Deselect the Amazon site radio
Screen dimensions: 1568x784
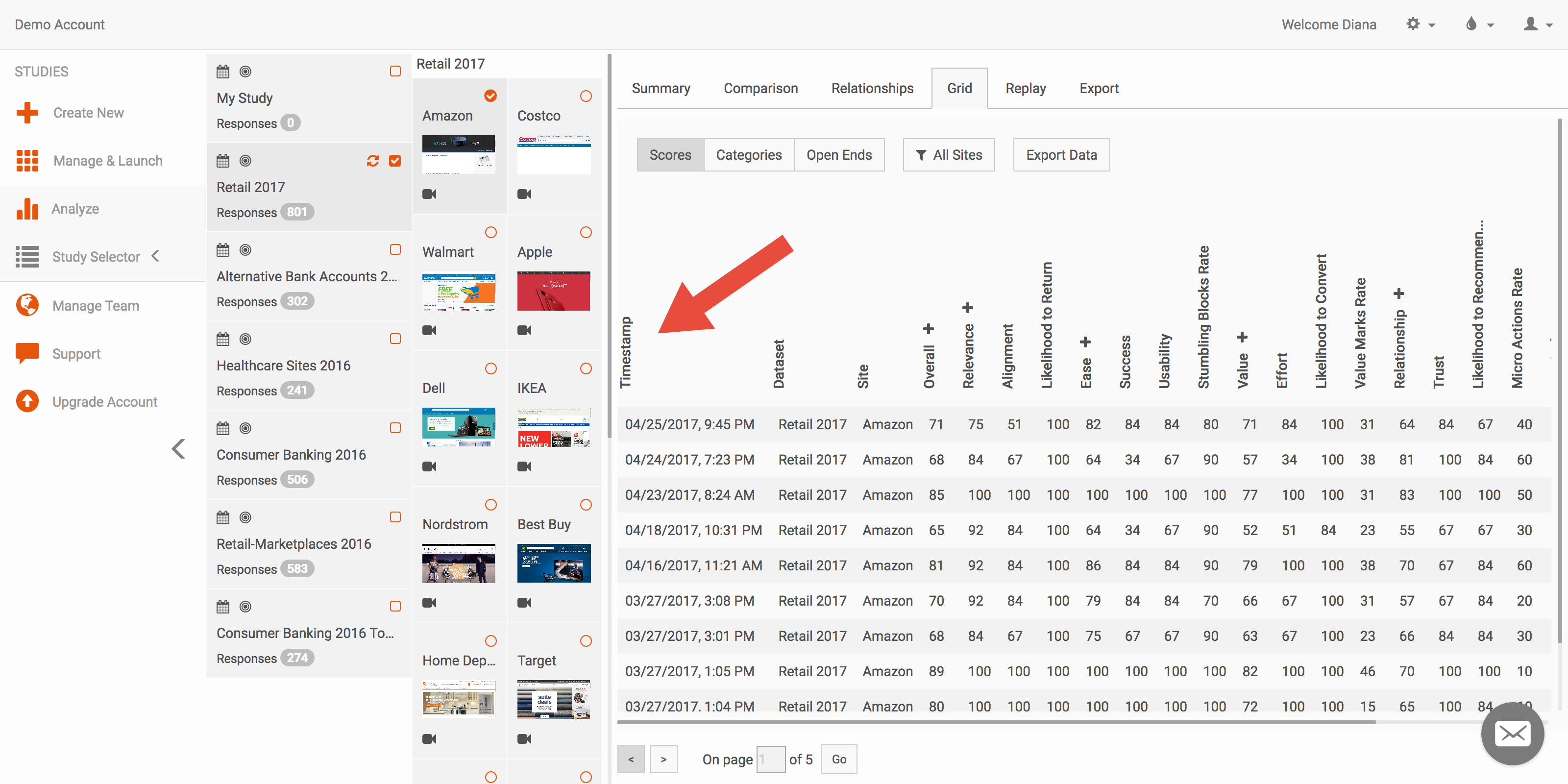(490, 96)
